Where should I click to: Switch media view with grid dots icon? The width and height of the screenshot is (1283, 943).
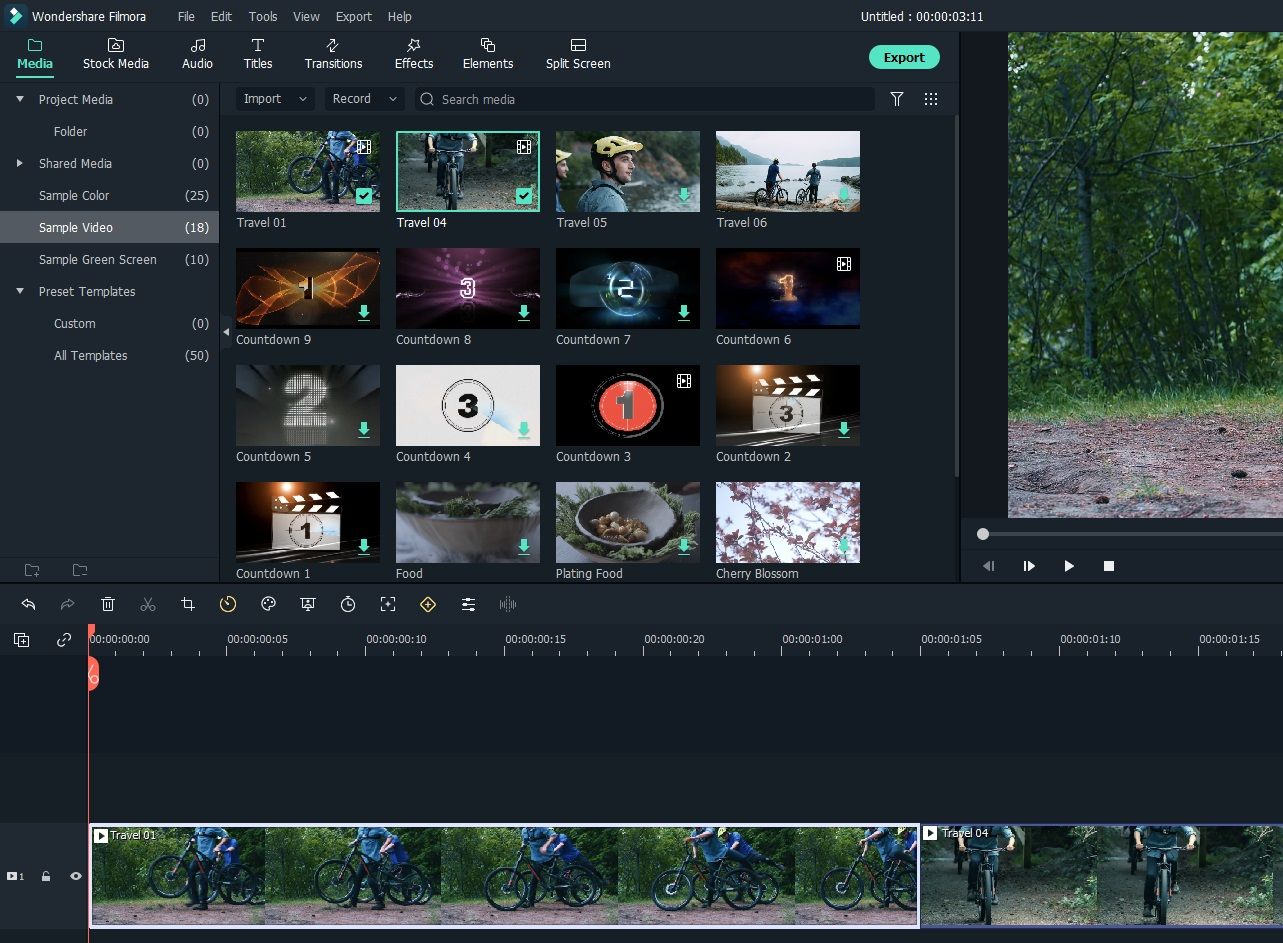pos(931,99)
